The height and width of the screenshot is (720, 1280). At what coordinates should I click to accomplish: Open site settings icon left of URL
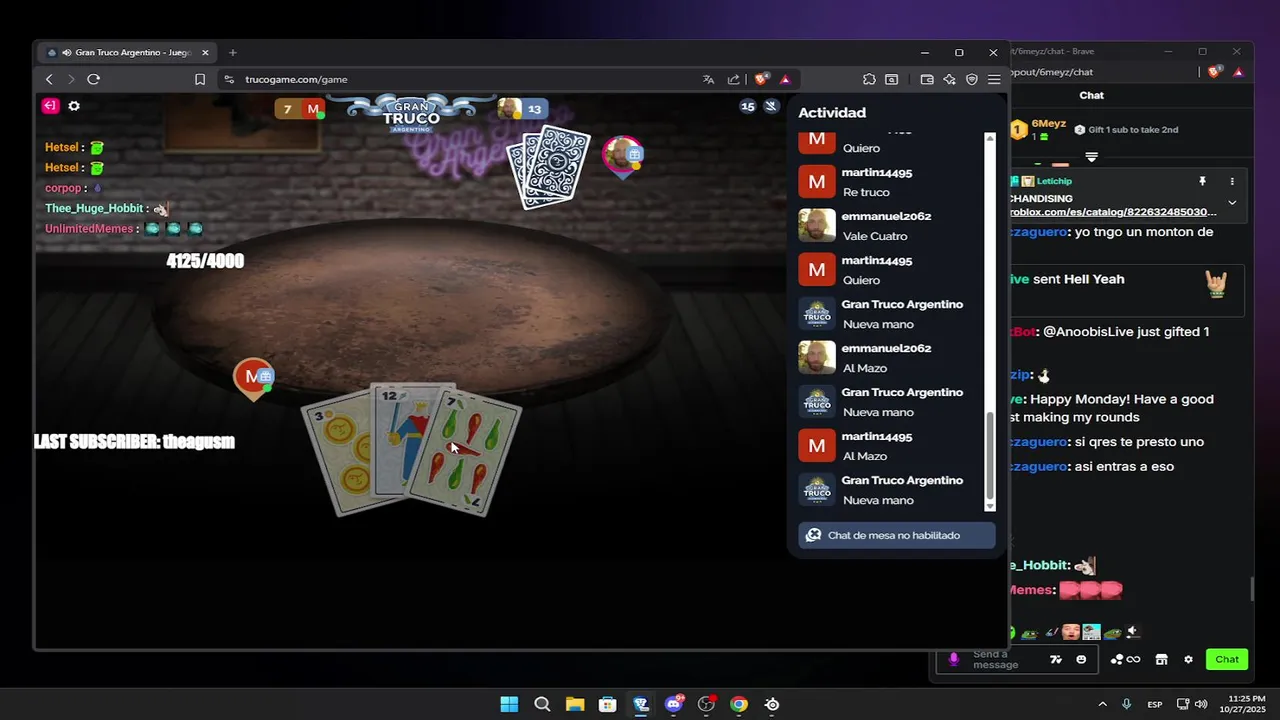(x=229, y=79)
